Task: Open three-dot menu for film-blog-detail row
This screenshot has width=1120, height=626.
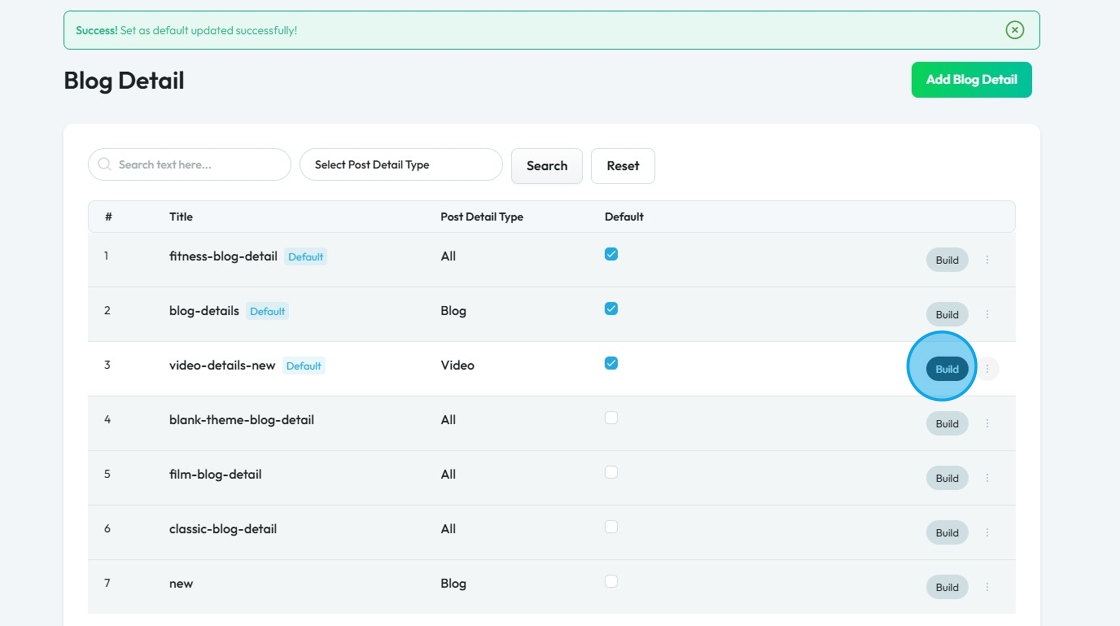Action: pyautogui.click(x=987, y=478)
